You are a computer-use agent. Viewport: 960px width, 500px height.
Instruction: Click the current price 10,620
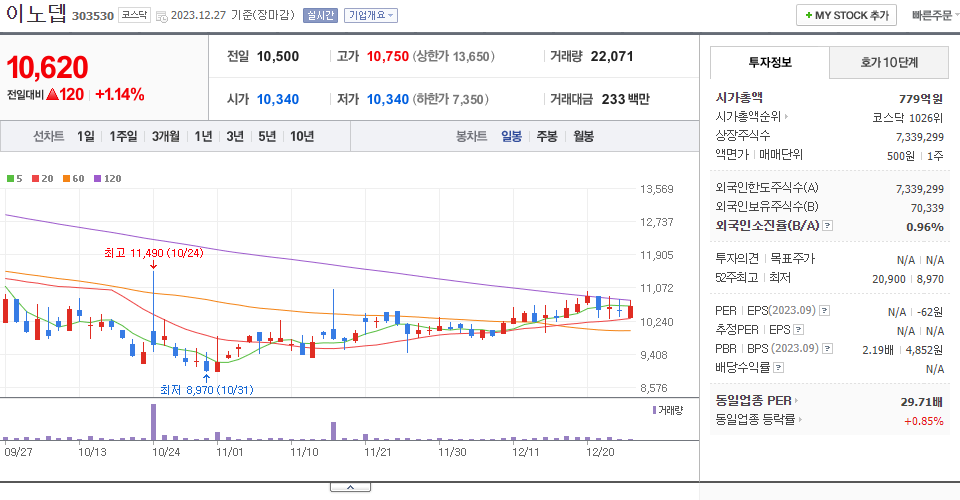pos(47,67)
